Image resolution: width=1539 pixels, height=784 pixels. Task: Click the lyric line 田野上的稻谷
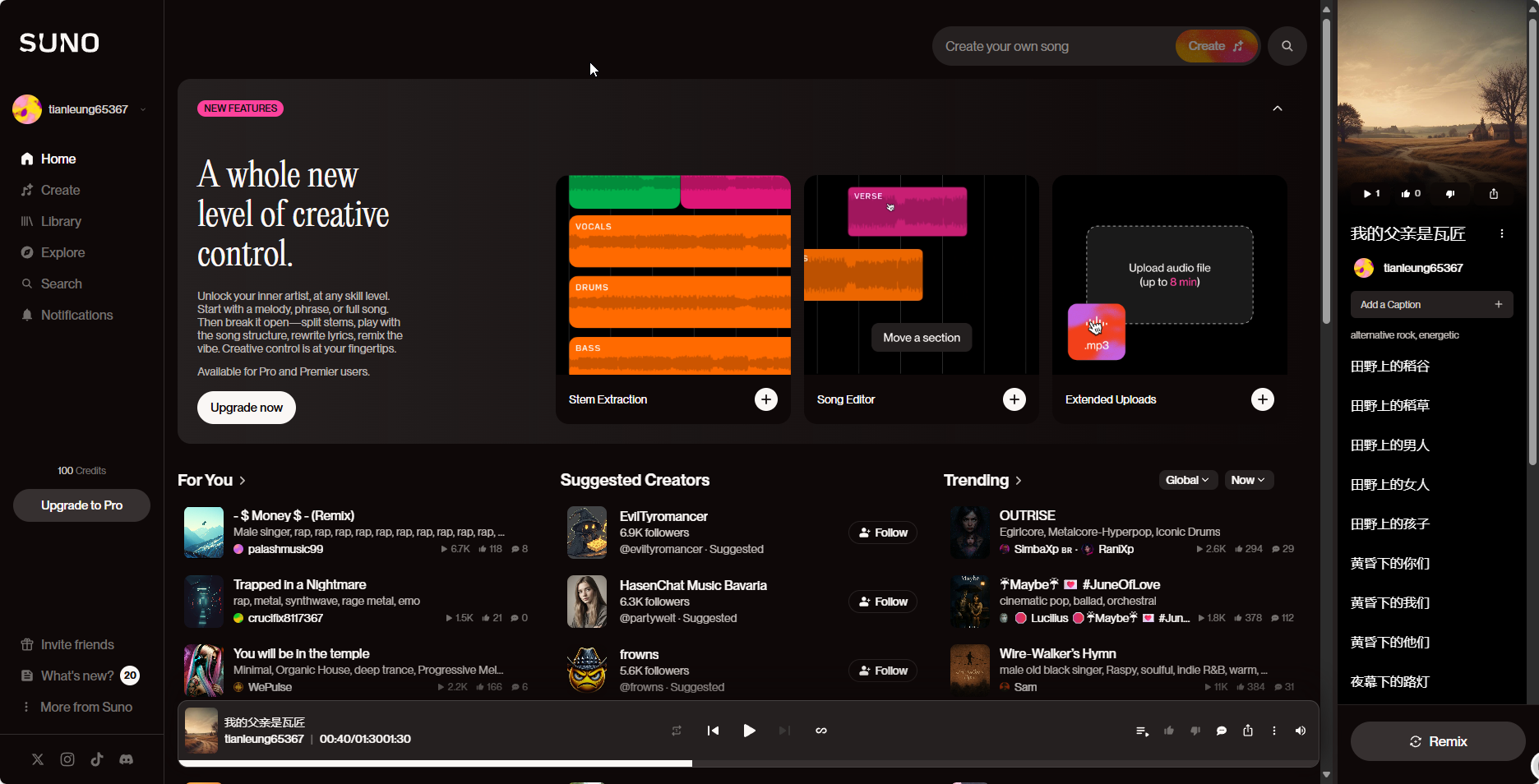(x=1390, y=367)
